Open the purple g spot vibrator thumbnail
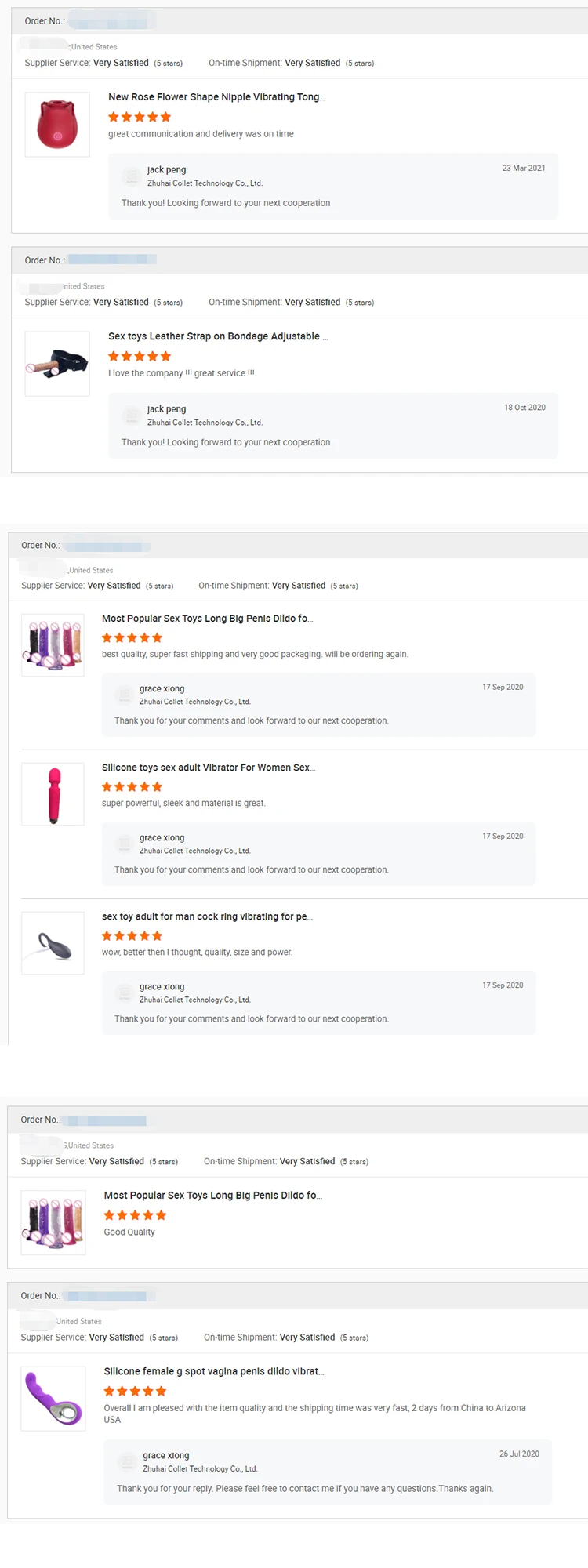 [53, 1399]
